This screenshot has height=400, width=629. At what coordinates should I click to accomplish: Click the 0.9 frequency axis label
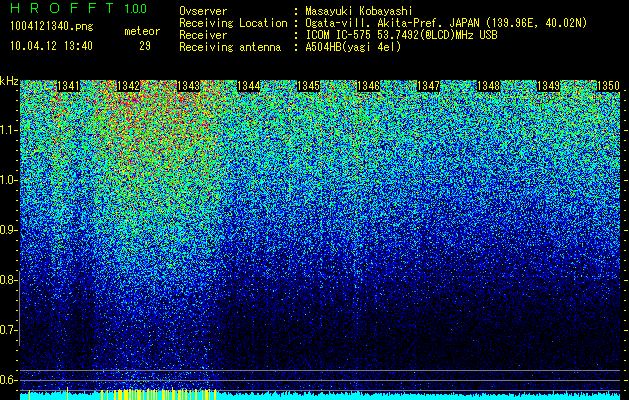coord(9,230)
